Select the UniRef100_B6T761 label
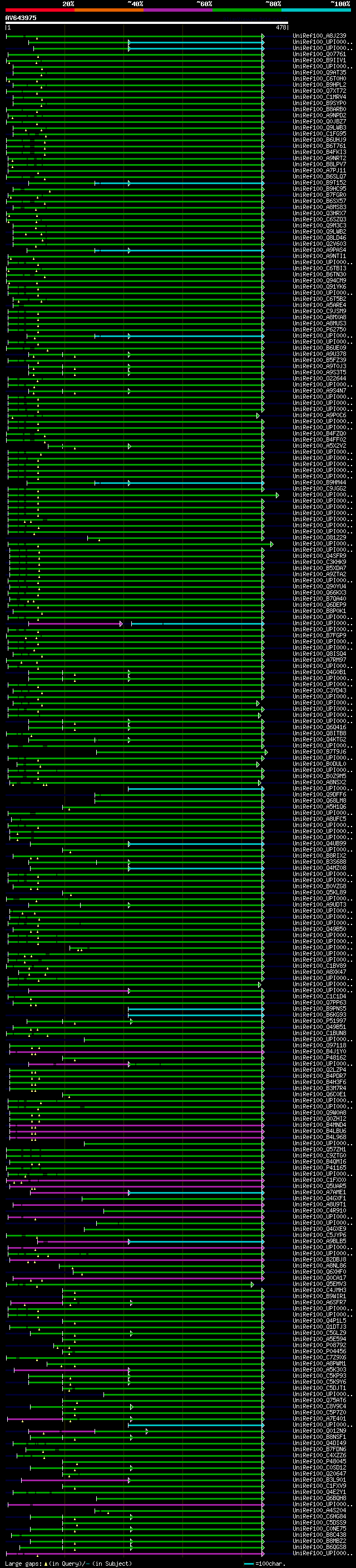The image size is (356, 1568). pos(319,146)
